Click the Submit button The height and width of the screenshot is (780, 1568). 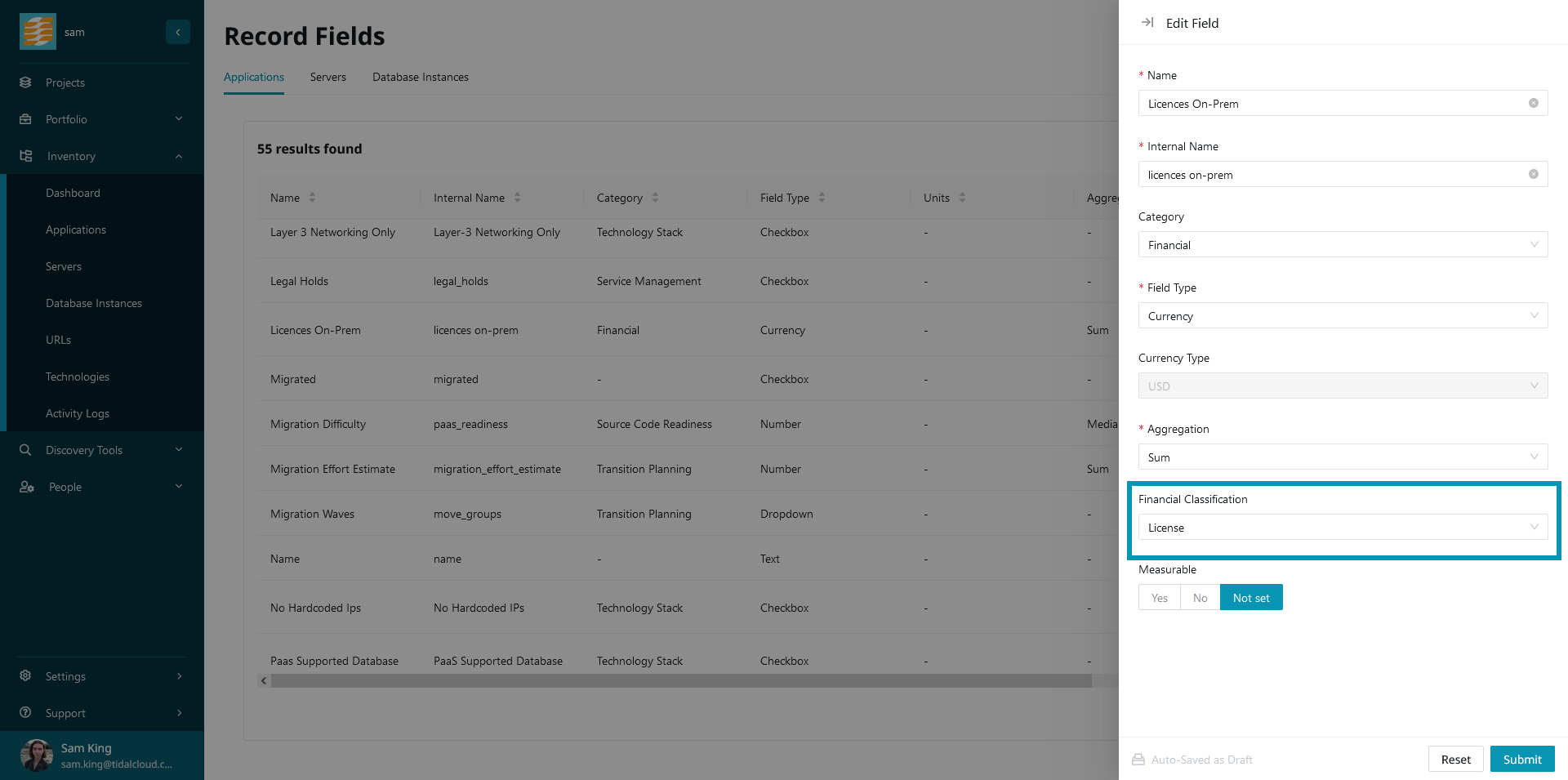pos(1521,760)
